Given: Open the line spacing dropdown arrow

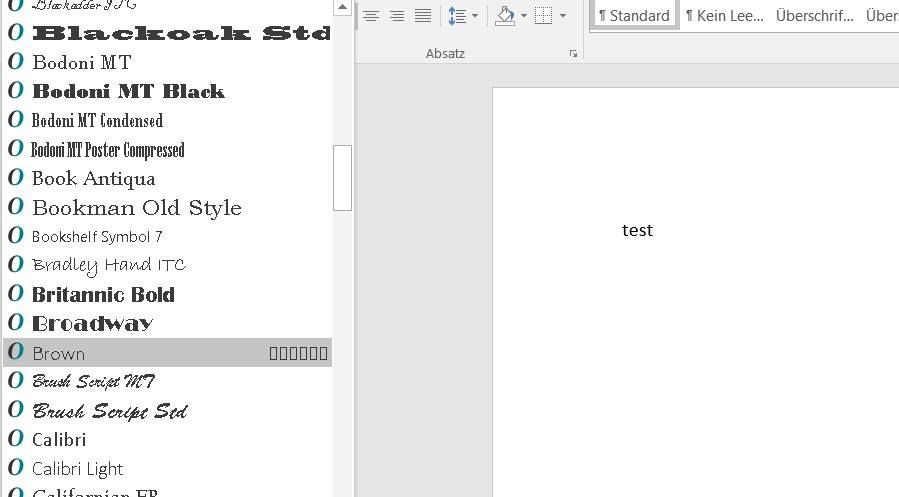Looking at the screenshot, I should point(475,15).
